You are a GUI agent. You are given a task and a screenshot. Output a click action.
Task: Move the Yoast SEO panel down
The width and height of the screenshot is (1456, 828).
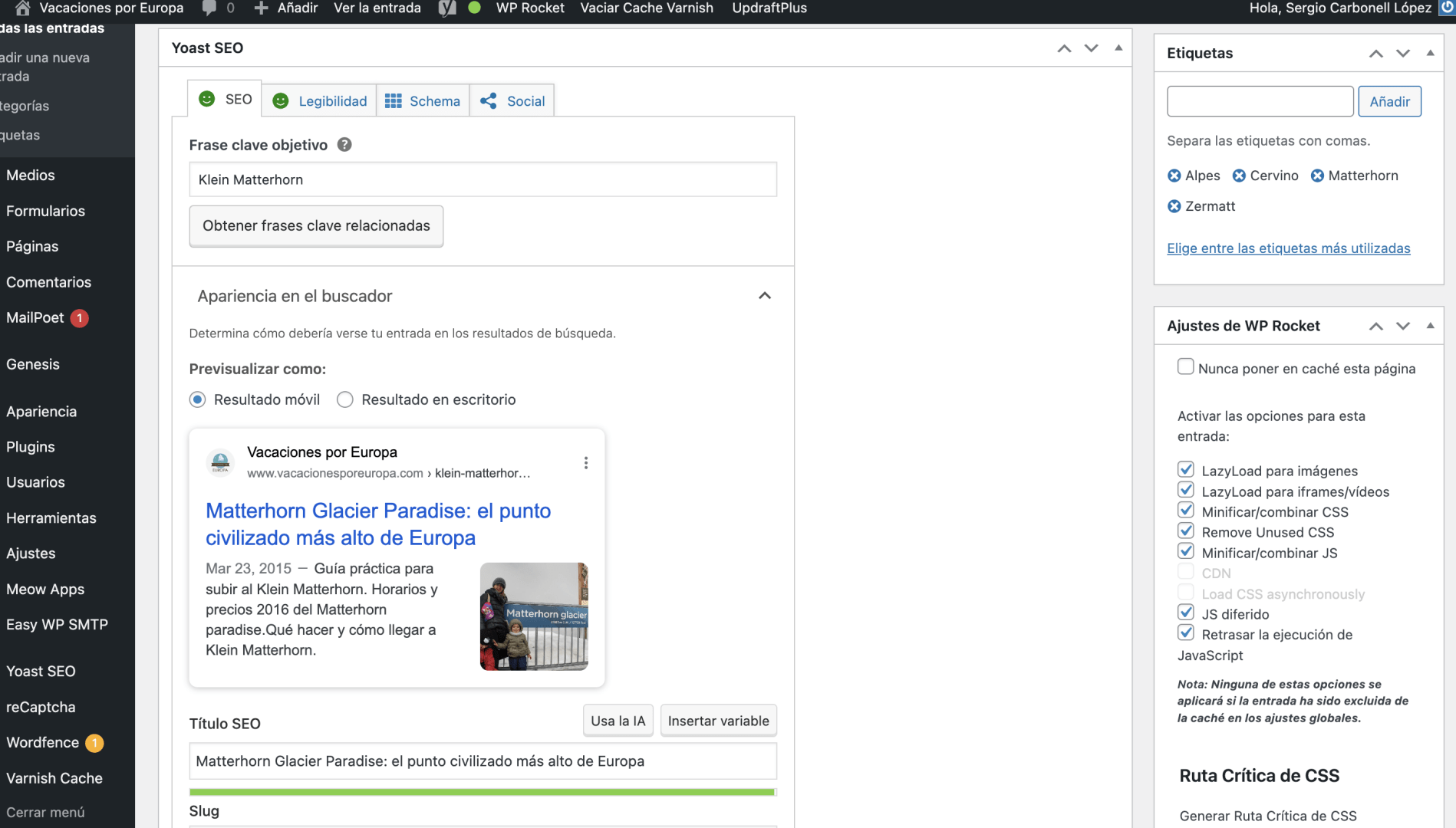[1091, 48]
